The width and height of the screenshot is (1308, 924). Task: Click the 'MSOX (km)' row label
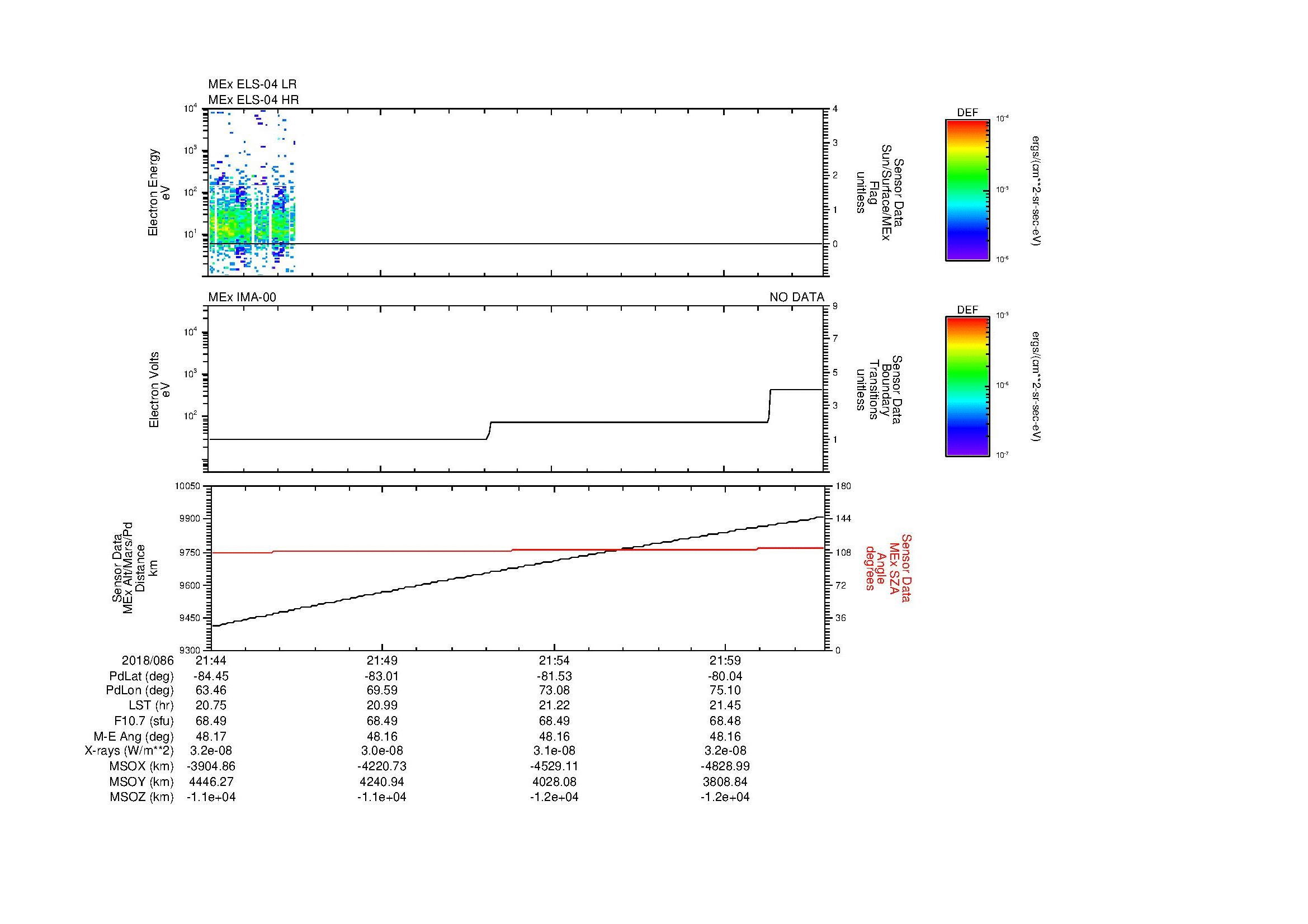click(x=141, y=766)
